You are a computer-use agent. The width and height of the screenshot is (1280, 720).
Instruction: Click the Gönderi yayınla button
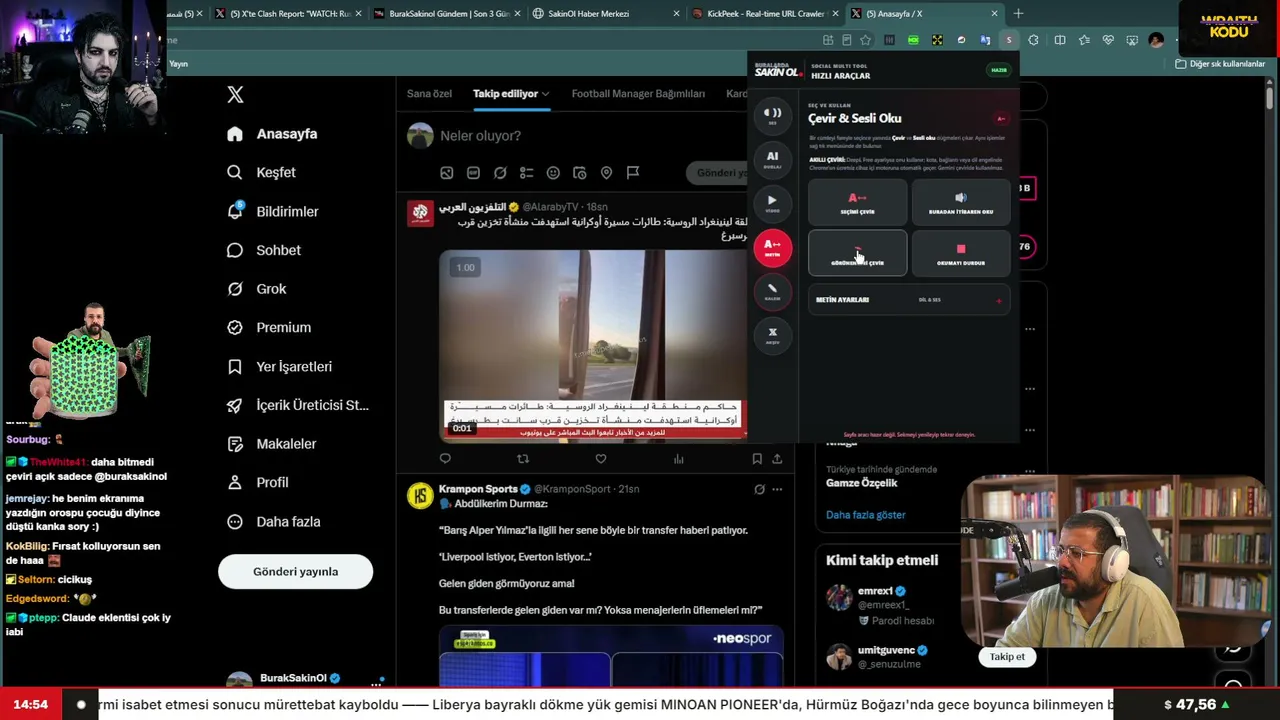[295, 572]
